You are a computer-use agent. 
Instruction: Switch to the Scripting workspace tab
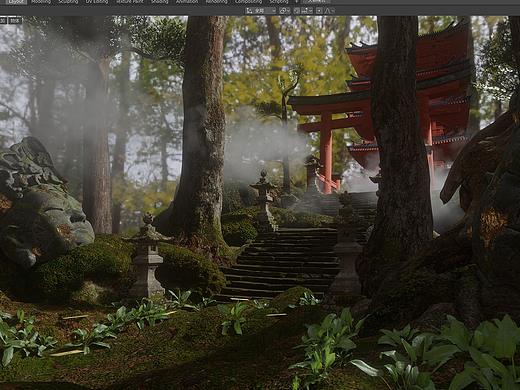[x=279, y=1]
